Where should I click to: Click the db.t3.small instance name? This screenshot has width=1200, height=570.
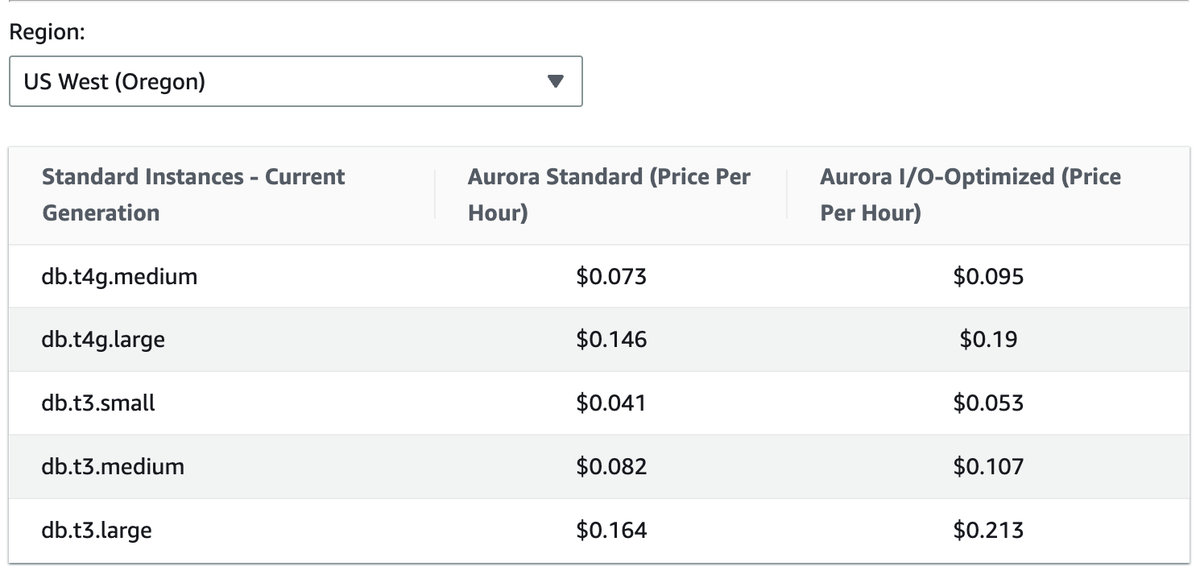click(x=99, y=403)
